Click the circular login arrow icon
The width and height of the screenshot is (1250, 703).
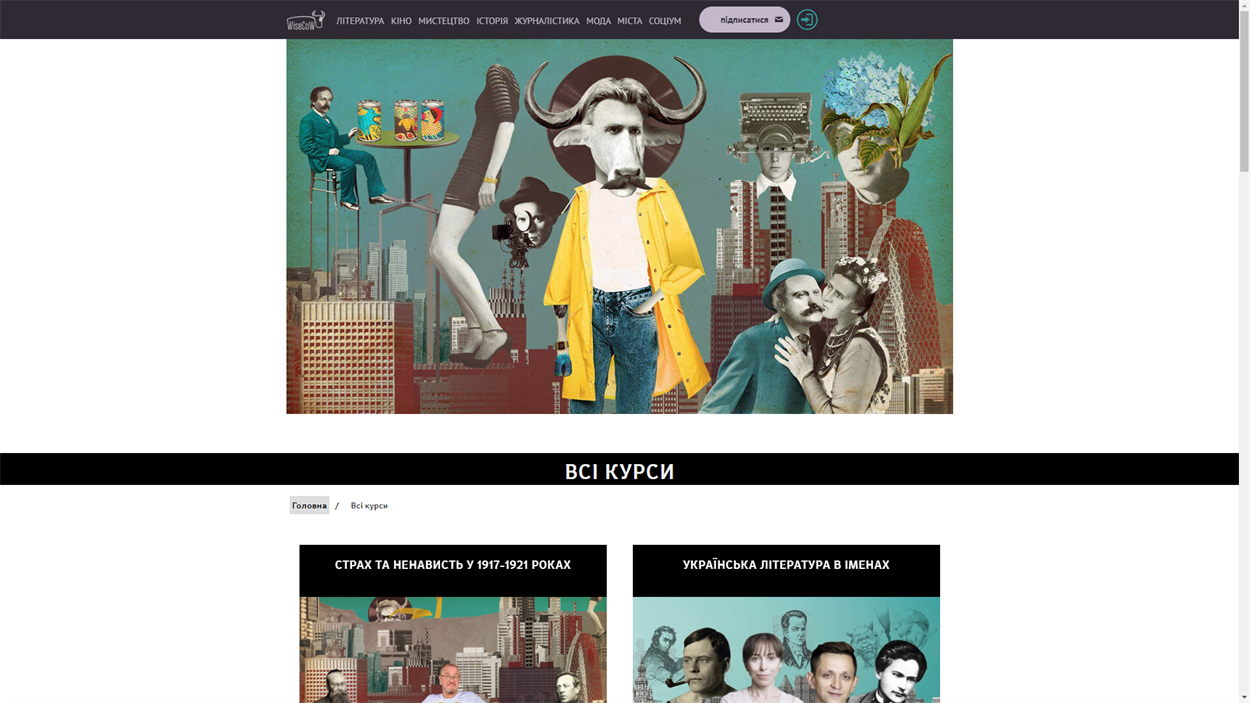click(807, 20)
